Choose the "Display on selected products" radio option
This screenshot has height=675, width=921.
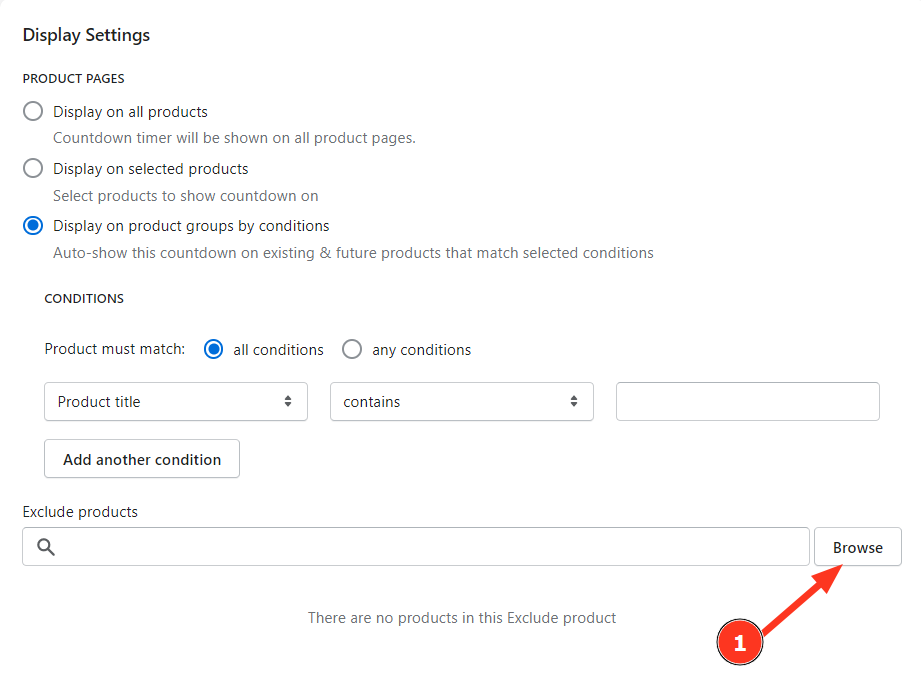coord(33,168)
